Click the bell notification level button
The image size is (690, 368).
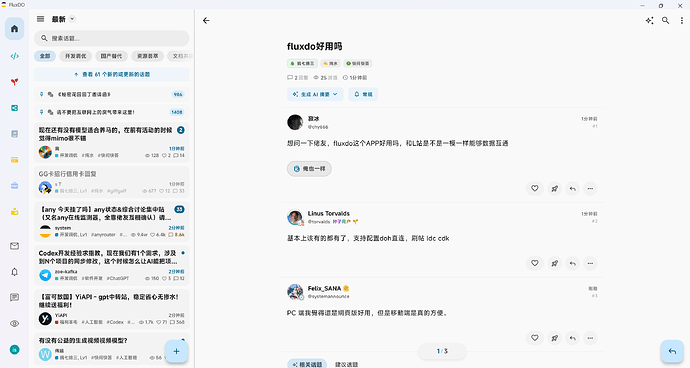pyautogui.click(x=363, y=94)
